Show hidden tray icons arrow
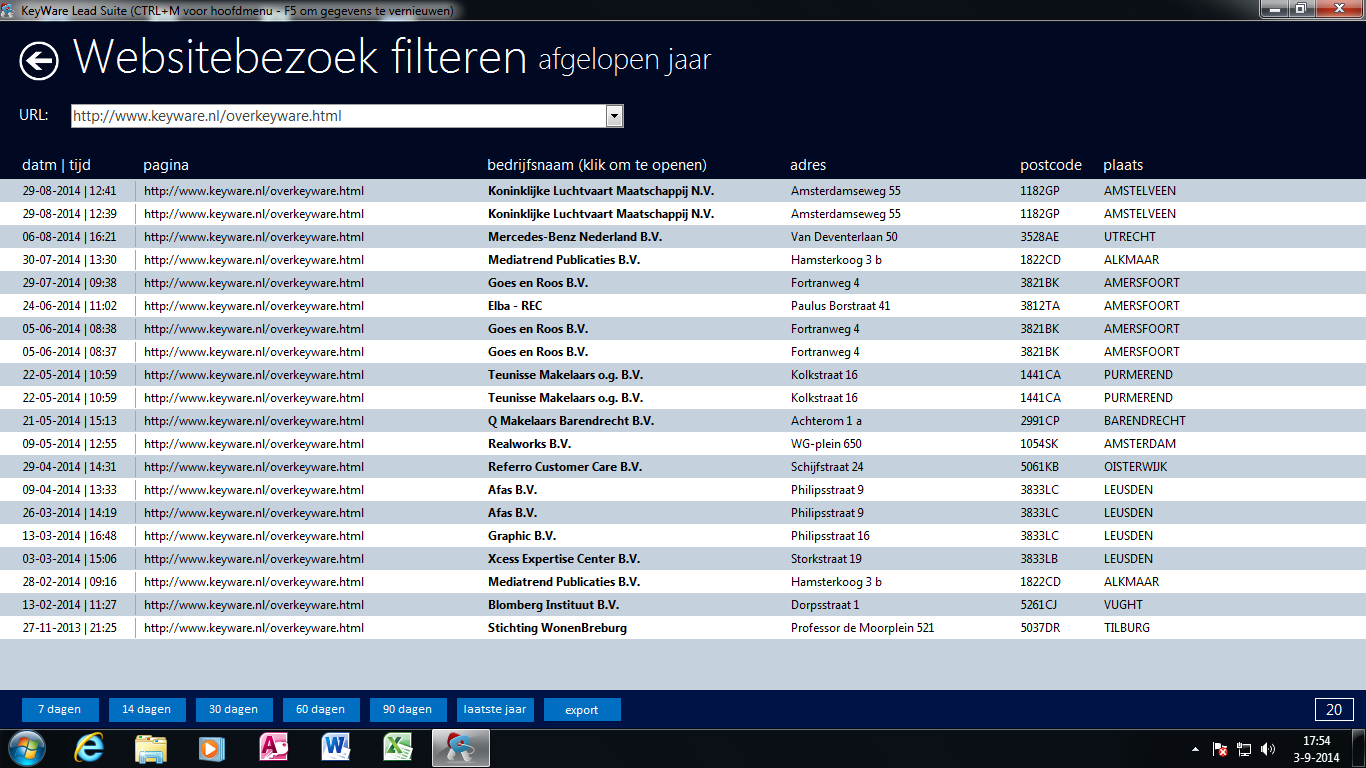The height and width of the screenshot is (768, 1366). click(x=1195, y=749)
